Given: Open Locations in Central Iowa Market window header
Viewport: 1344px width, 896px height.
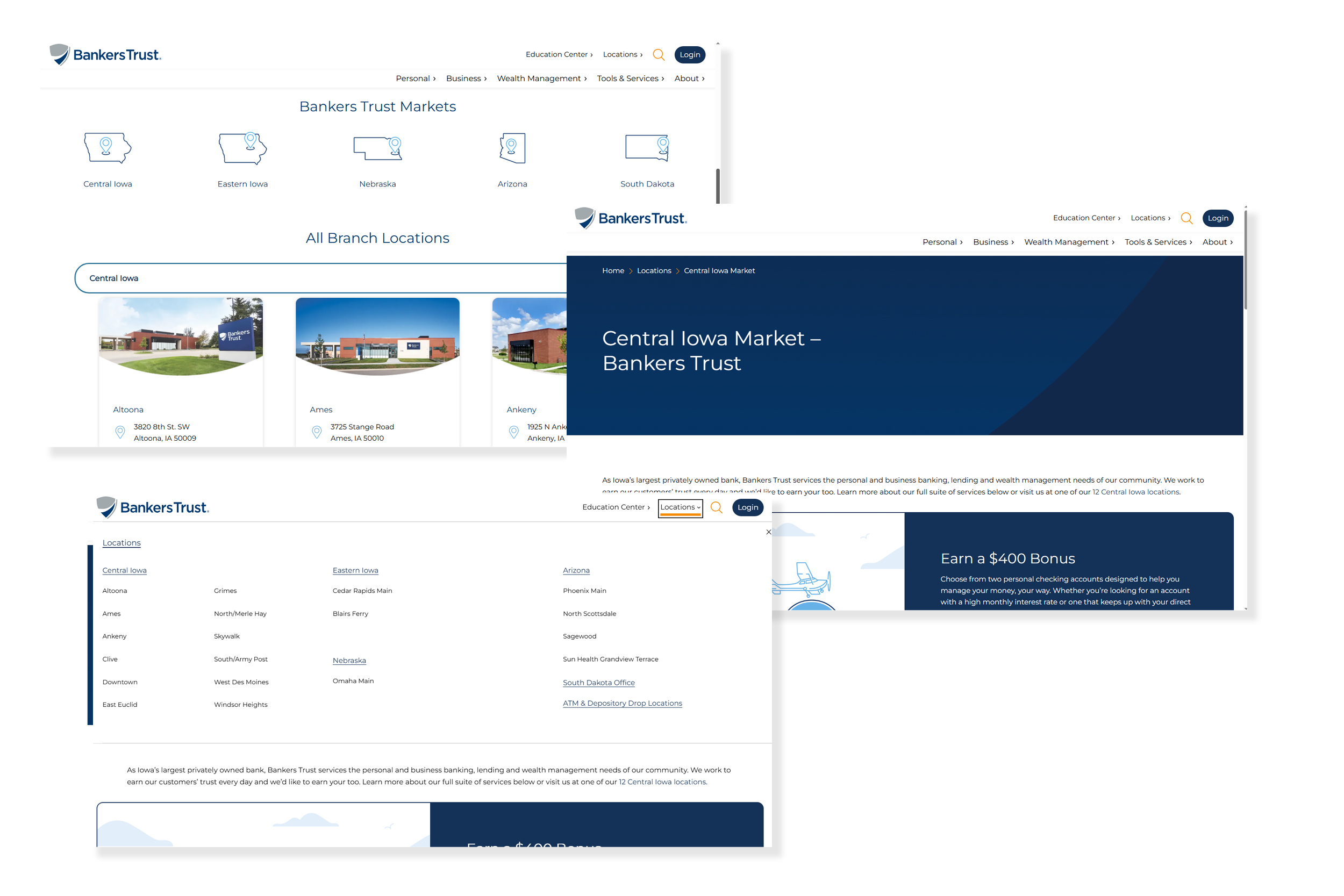Looking at the screenshot, I should (1151, 218).
